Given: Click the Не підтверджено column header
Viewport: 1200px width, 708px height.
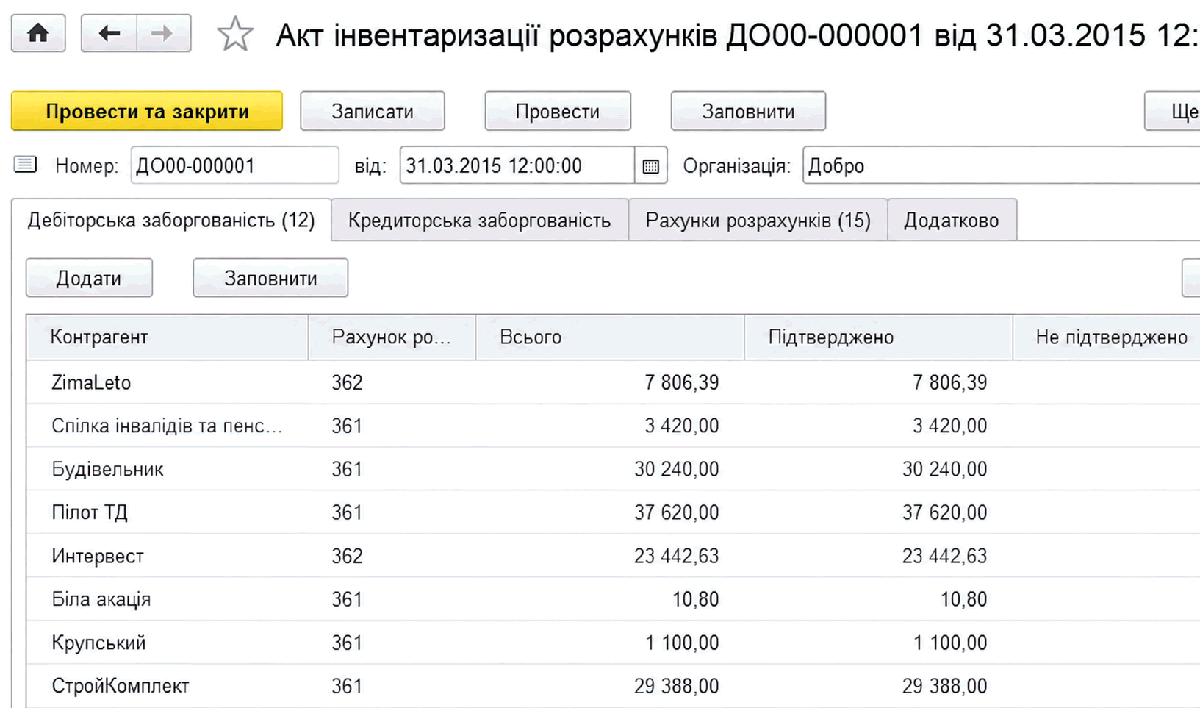Looking at the screenshot, I should point(1106,337).
